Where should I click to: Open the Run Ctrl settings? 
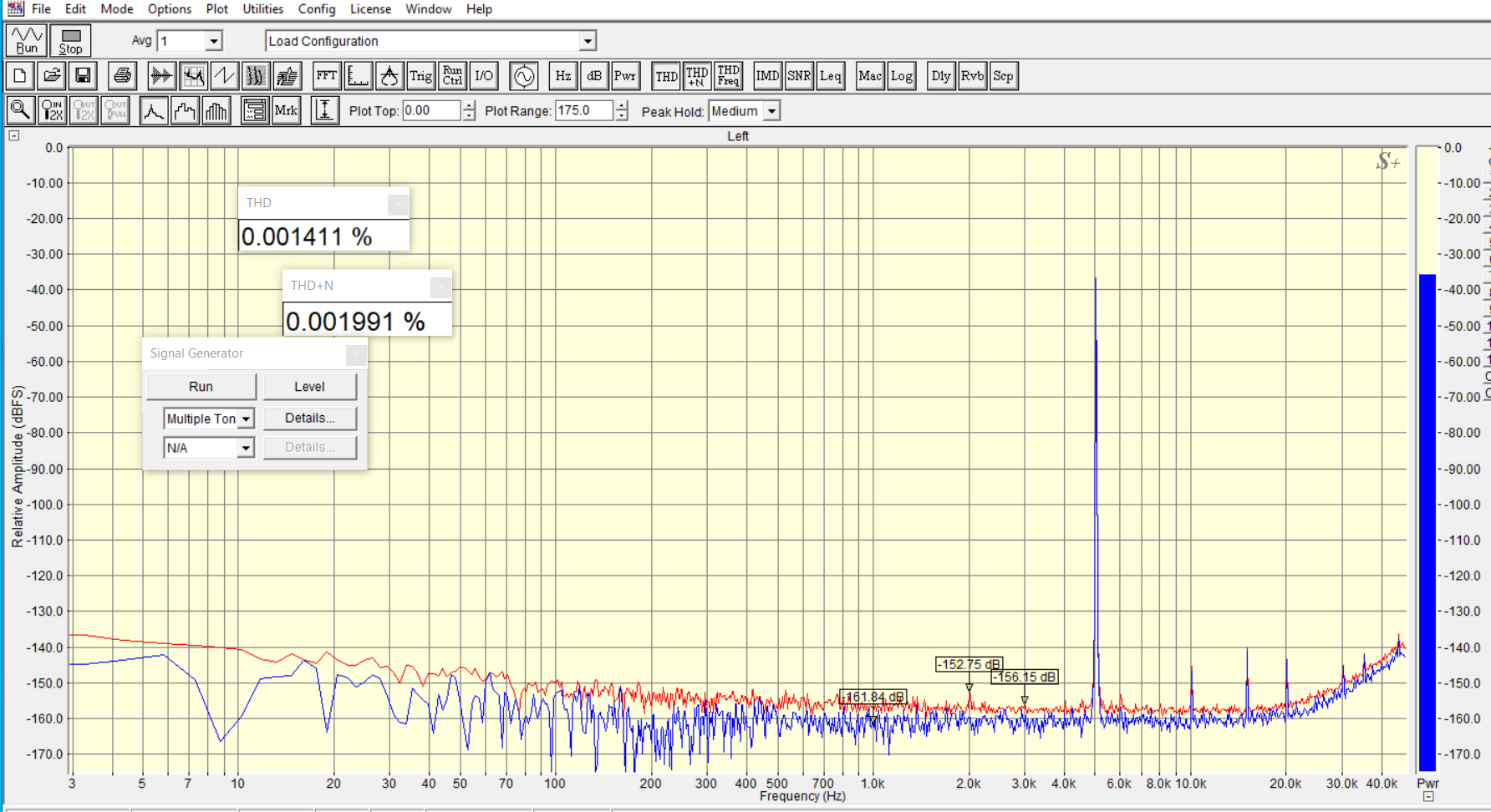point(452,76)
